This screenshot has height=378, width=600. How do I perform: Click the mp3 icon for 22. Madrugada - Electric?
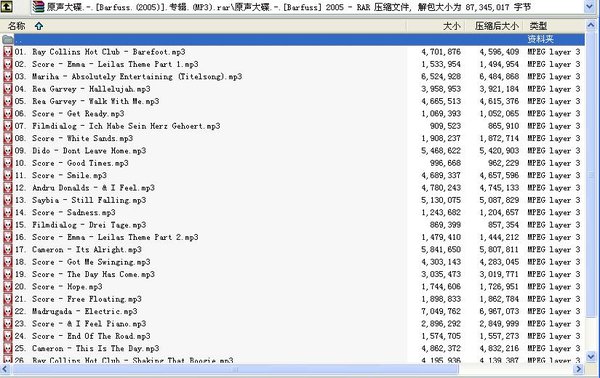[x=8, y=311]
